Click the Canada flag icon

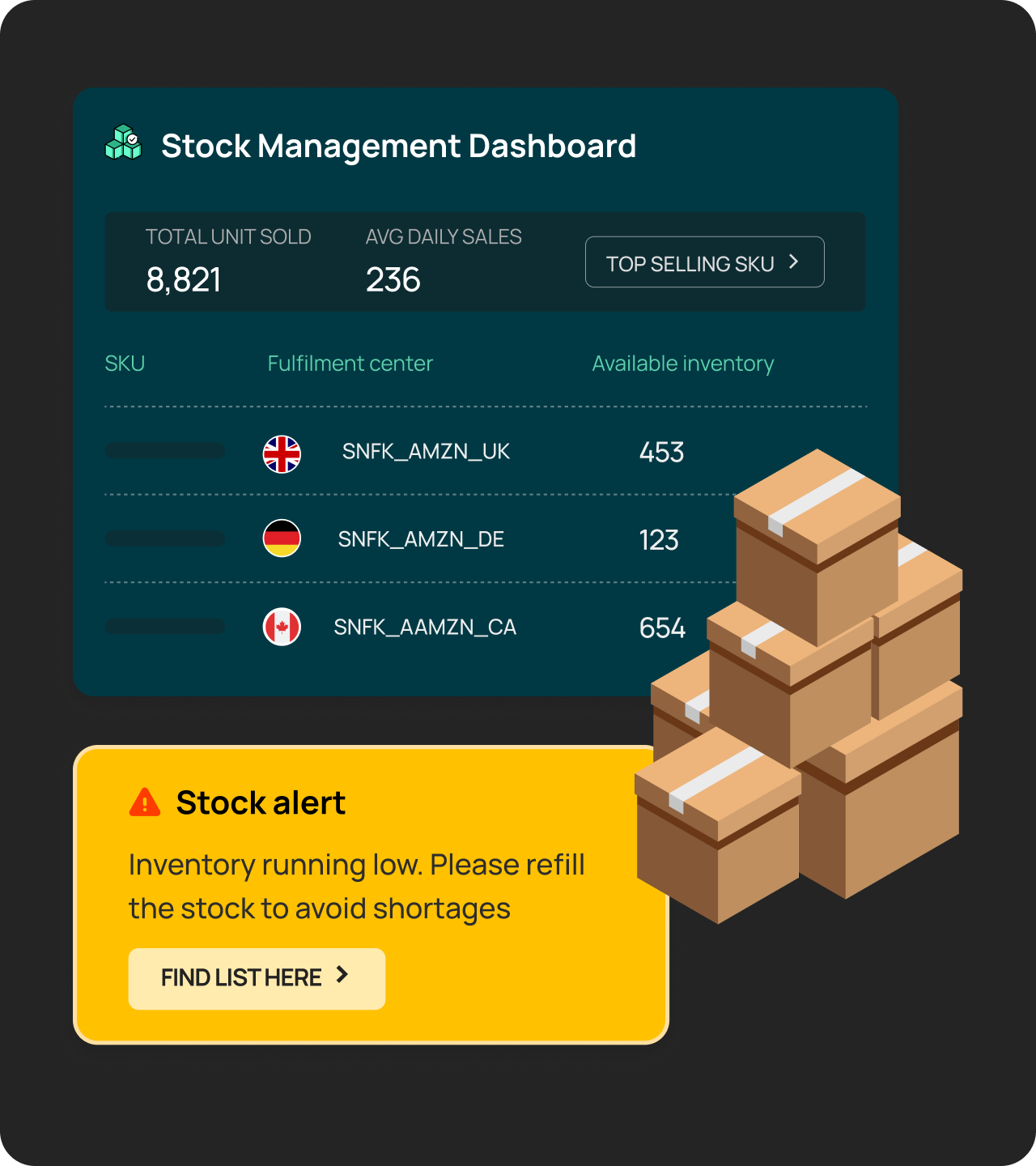tap(282, 627)
